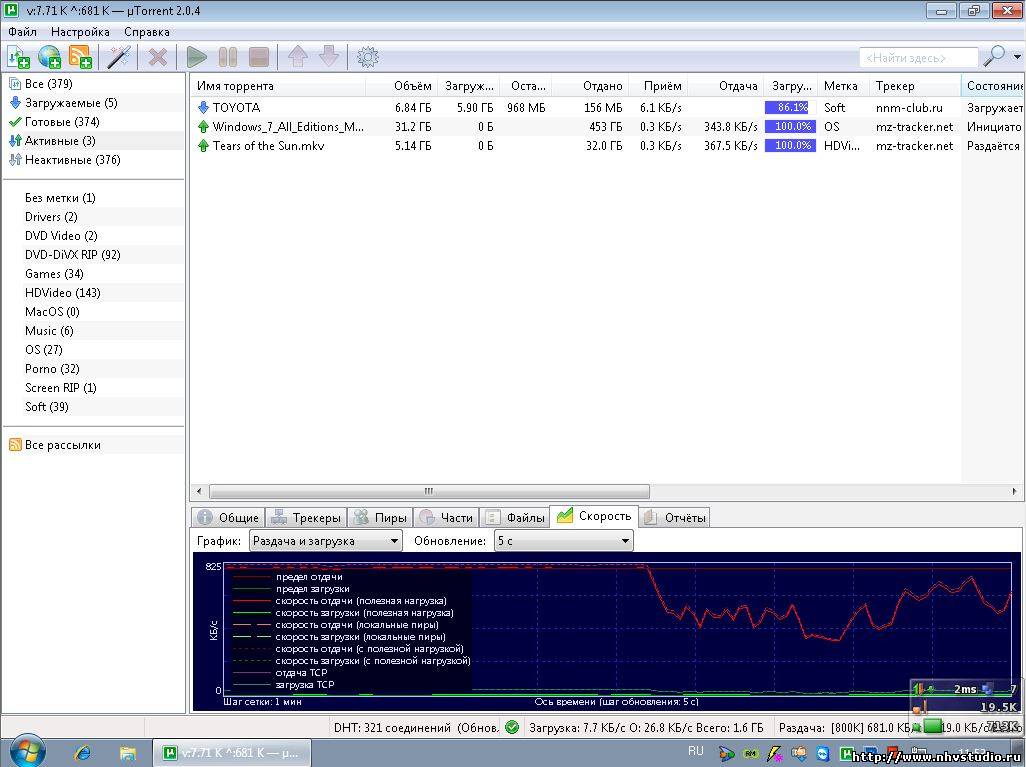1026x767 pixels.
Task: Switch to the Общие tab
Action: (x=228, y=518)
